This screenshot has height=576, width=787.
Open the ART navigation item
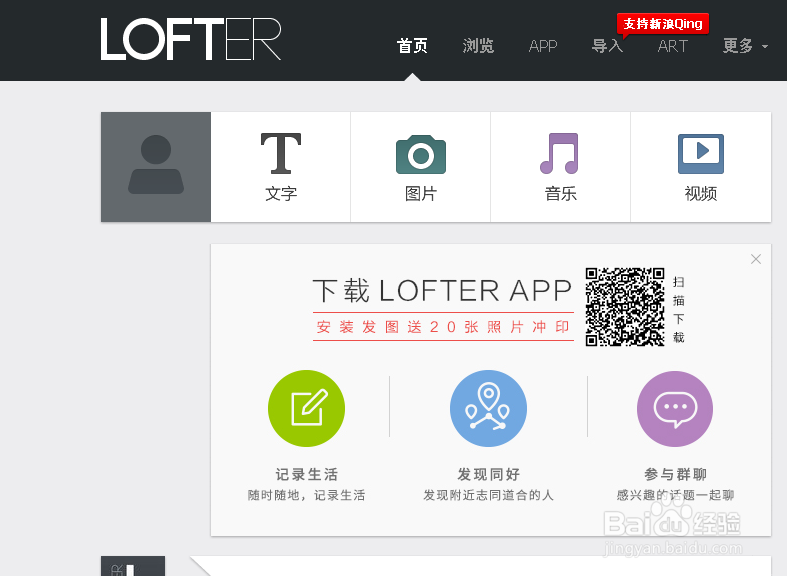(x=672, y=46)
